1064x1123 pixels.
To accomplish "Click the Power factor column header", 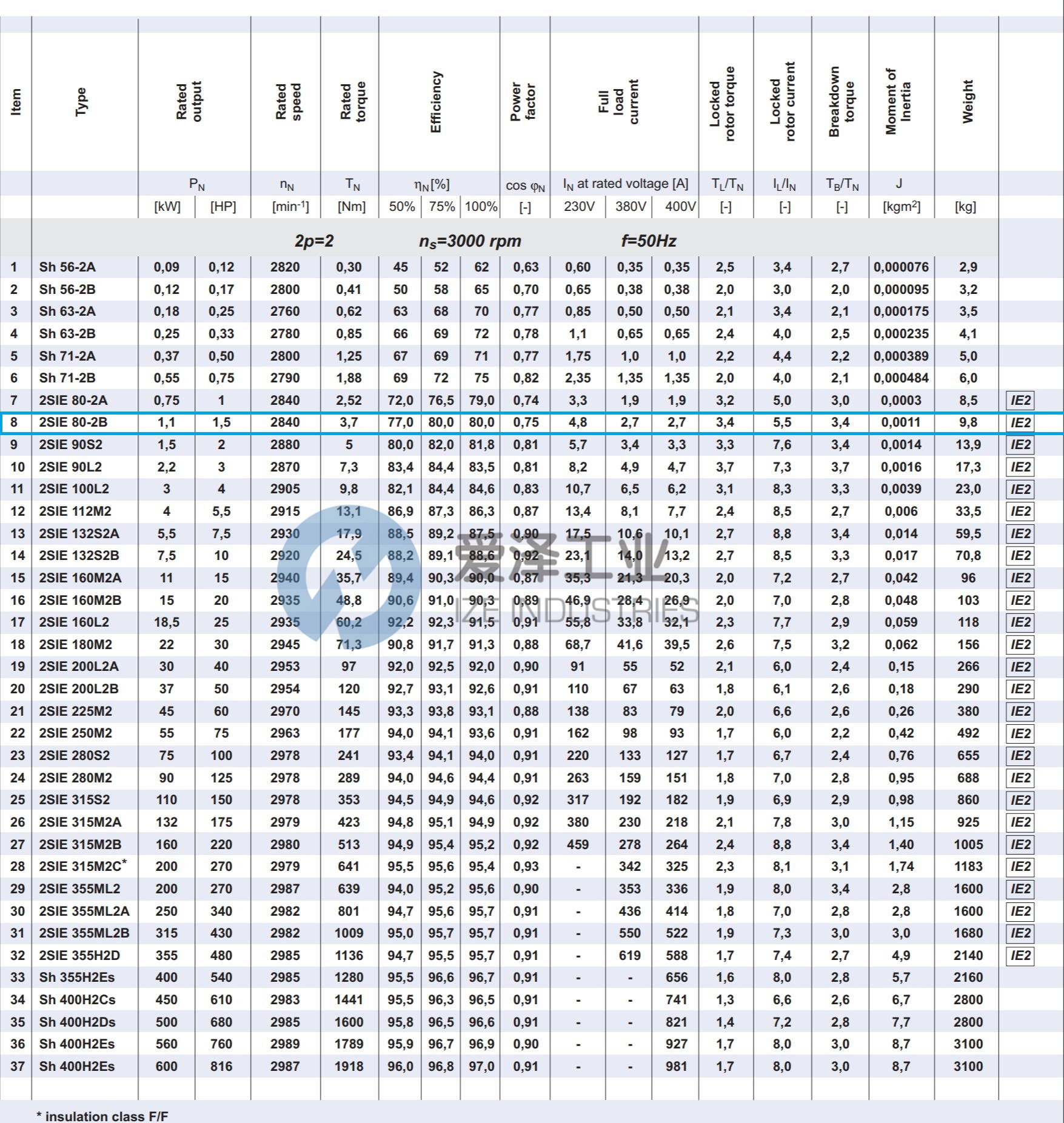I will coord(523,102).
